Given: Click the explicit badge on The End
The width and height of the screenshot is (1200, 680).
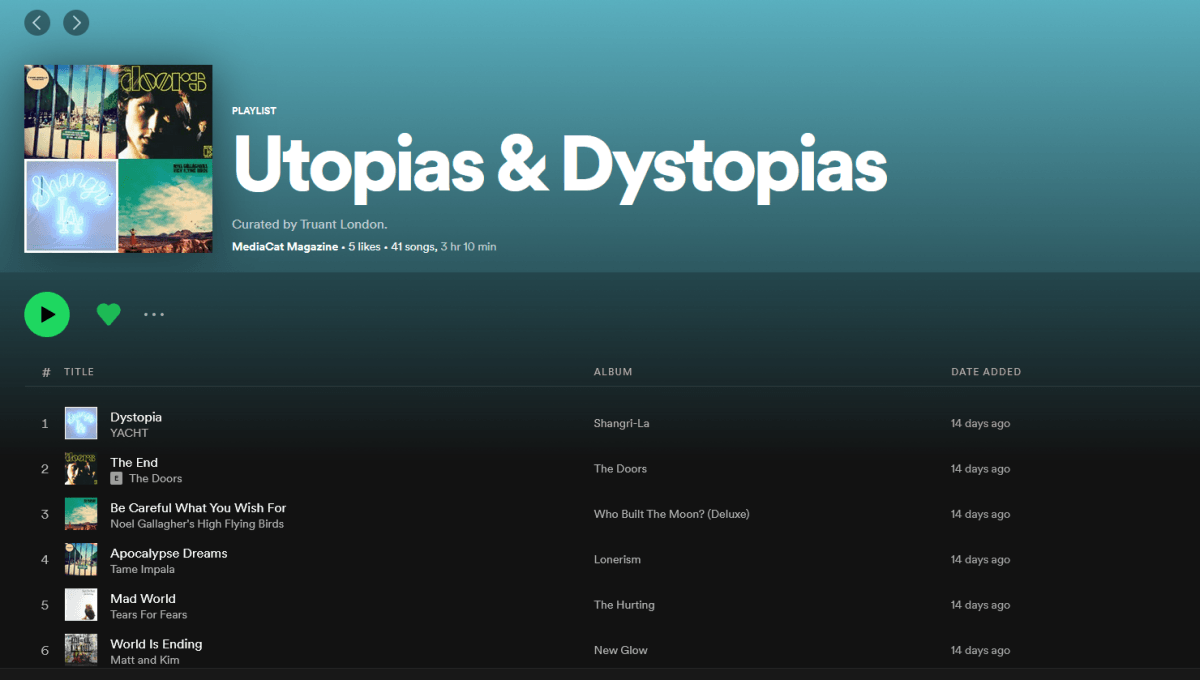Looking at the screenshot, I should pos(116,479).
